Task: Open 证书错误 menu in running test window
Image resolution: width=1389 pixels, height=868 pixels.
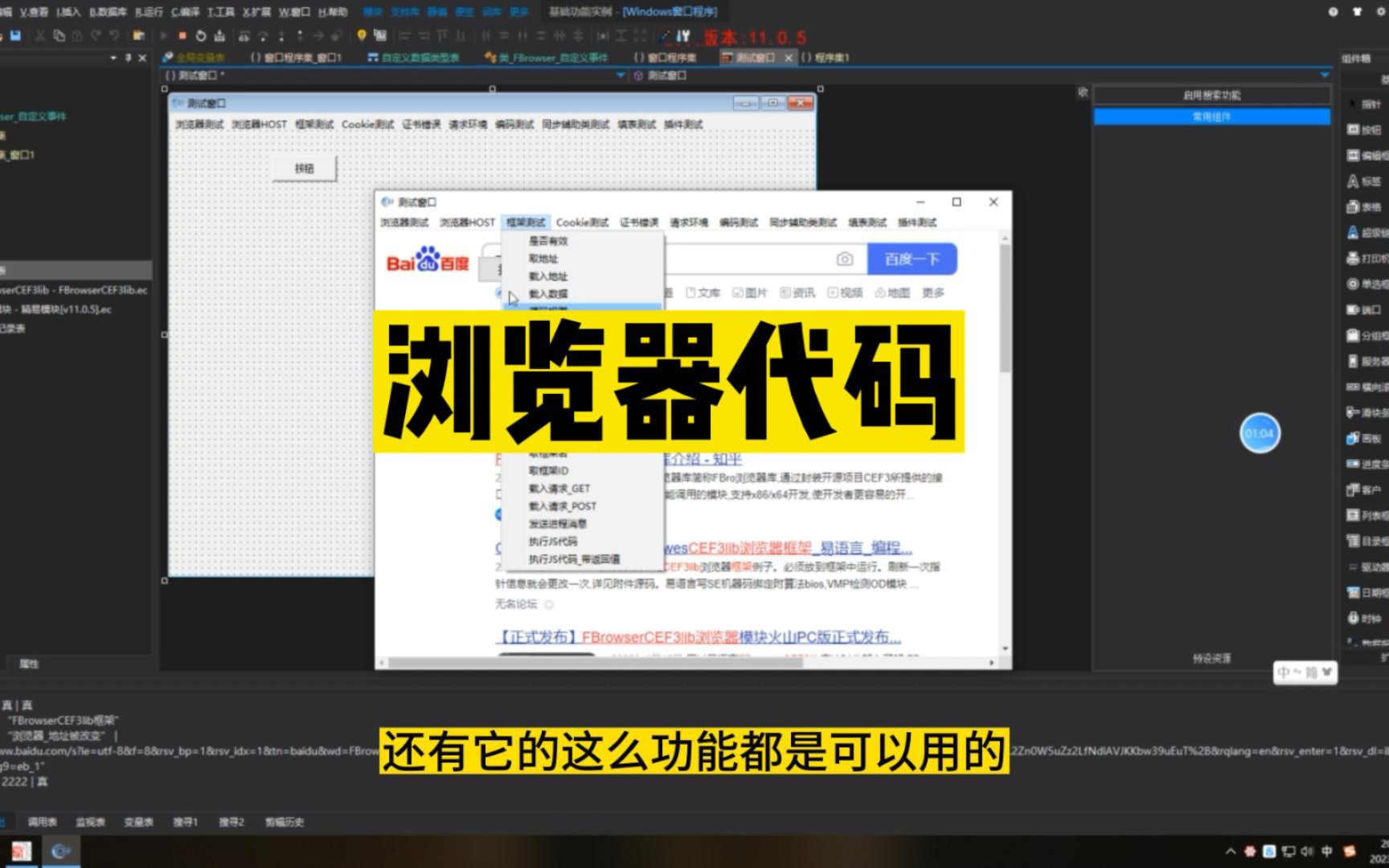Action: pos(639,222)
